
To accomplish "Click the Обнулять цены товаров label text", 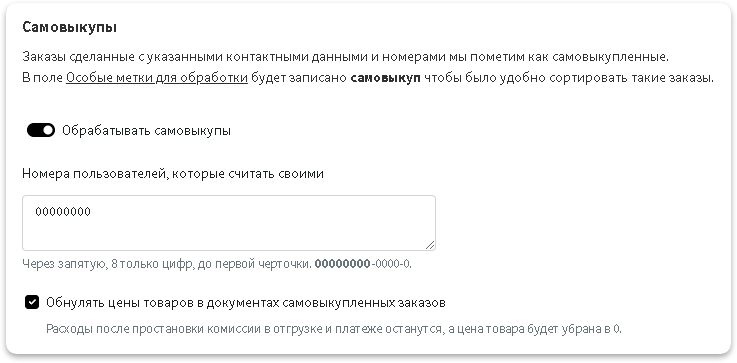I will click(x=246, y=303).
